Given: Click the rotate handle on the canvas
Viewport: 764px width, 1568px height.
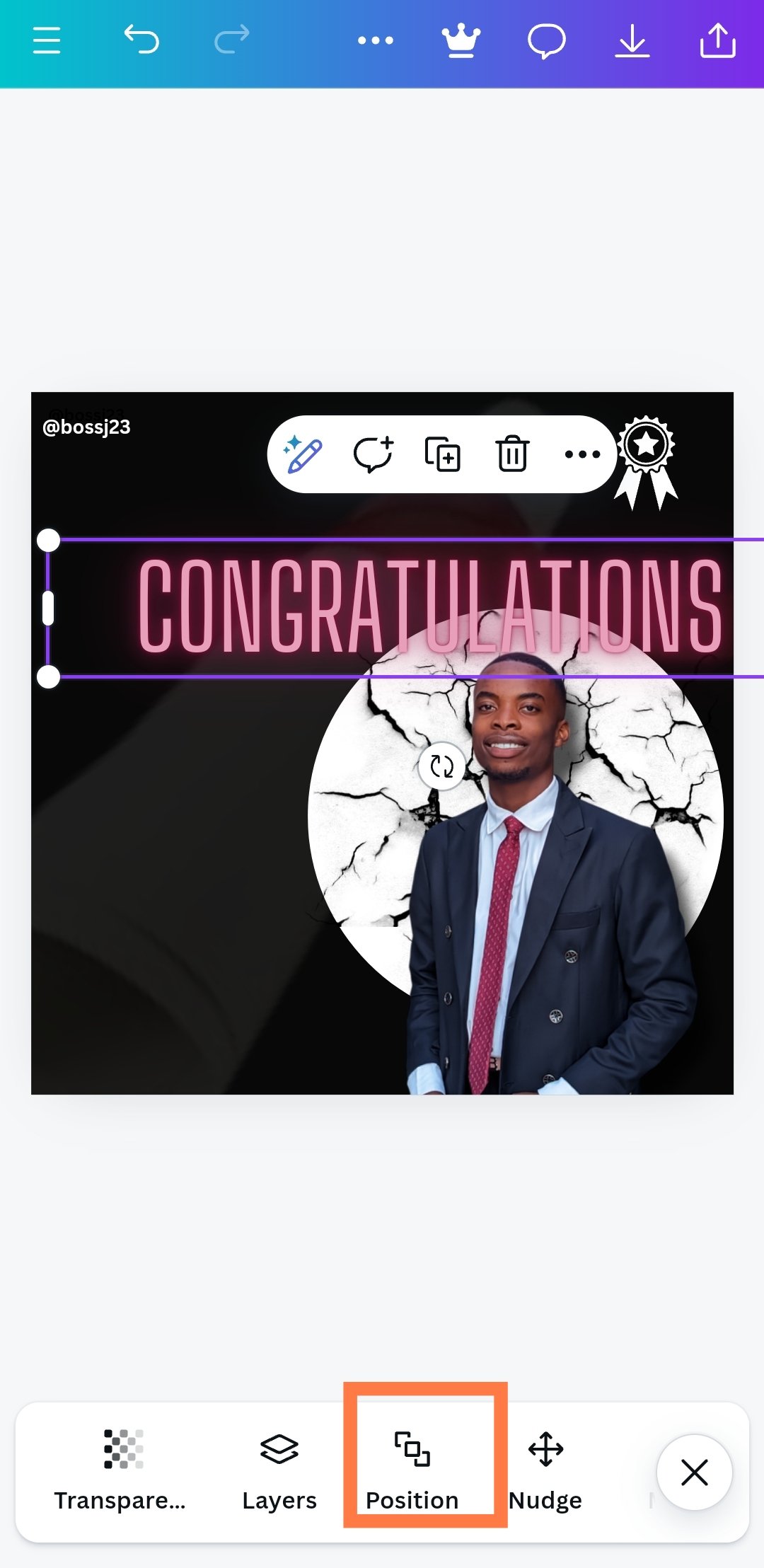Looking at the screenshot, I should (441, 766).
